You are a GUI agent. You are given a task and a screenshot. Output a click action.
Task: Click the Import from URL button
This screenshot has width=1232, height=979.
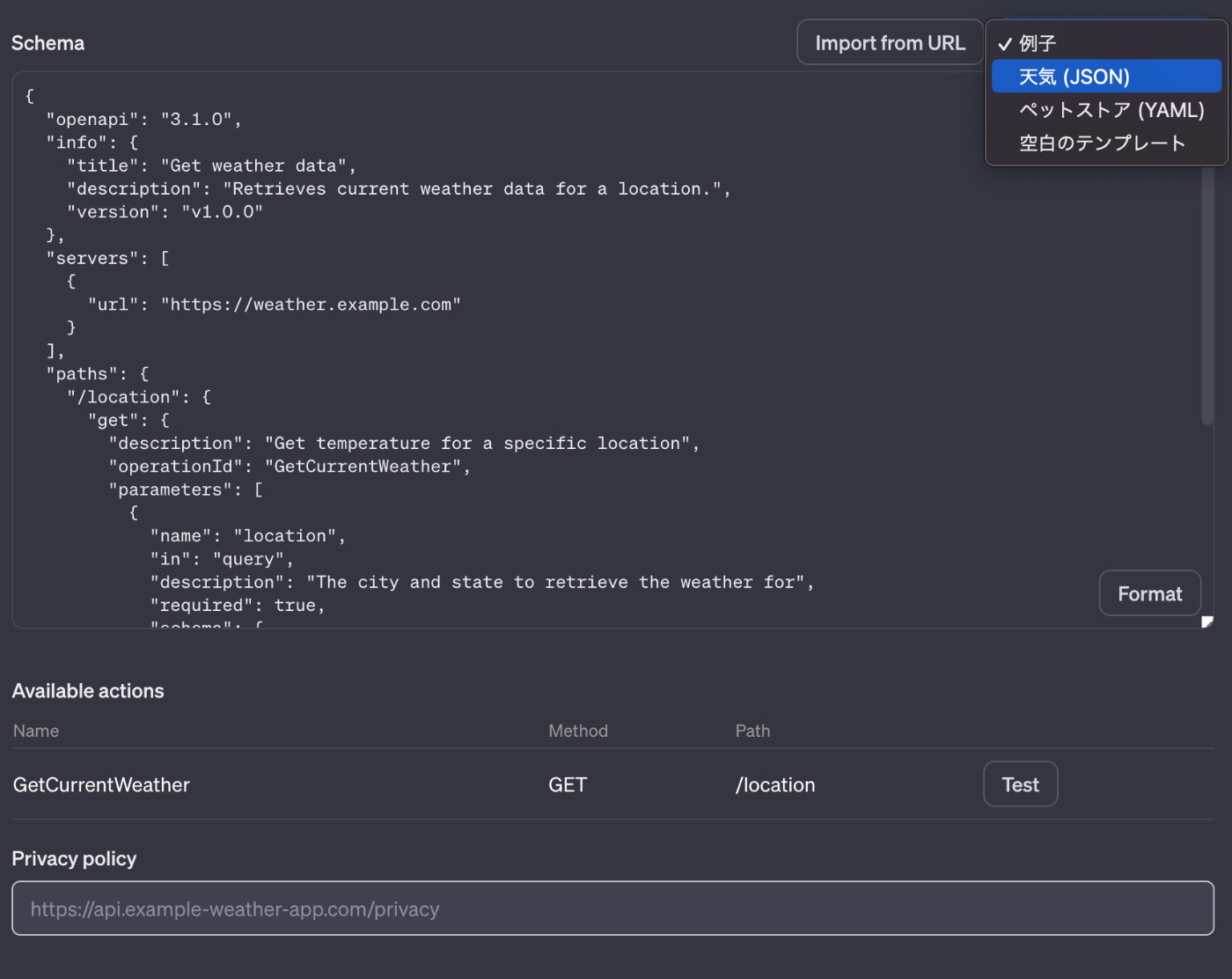pyautogui.click(x=890, y=43)
